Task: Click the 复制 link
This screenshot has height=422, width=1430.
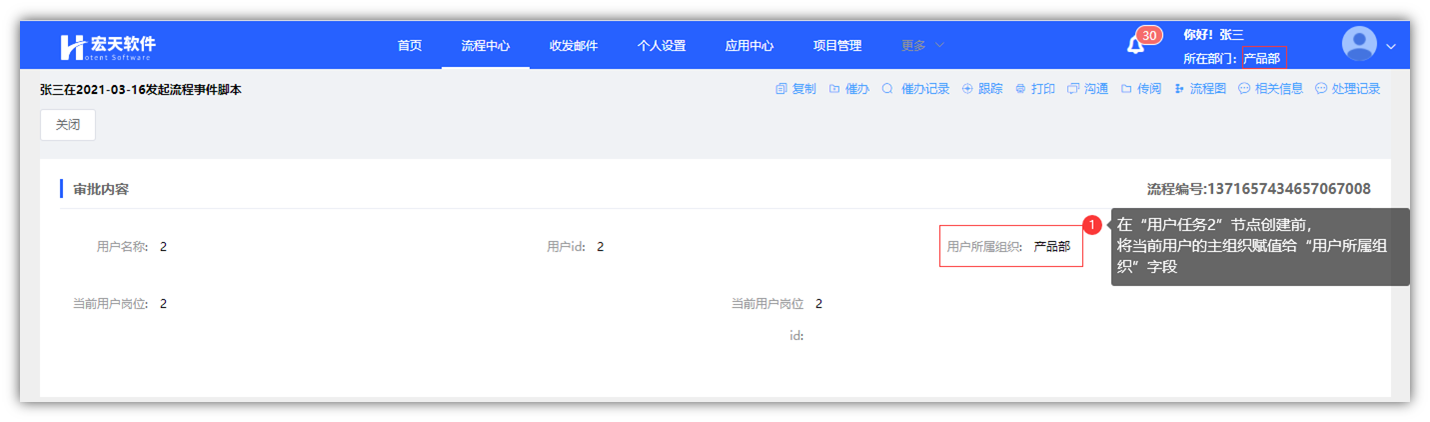Action: [x=804, y=89]
